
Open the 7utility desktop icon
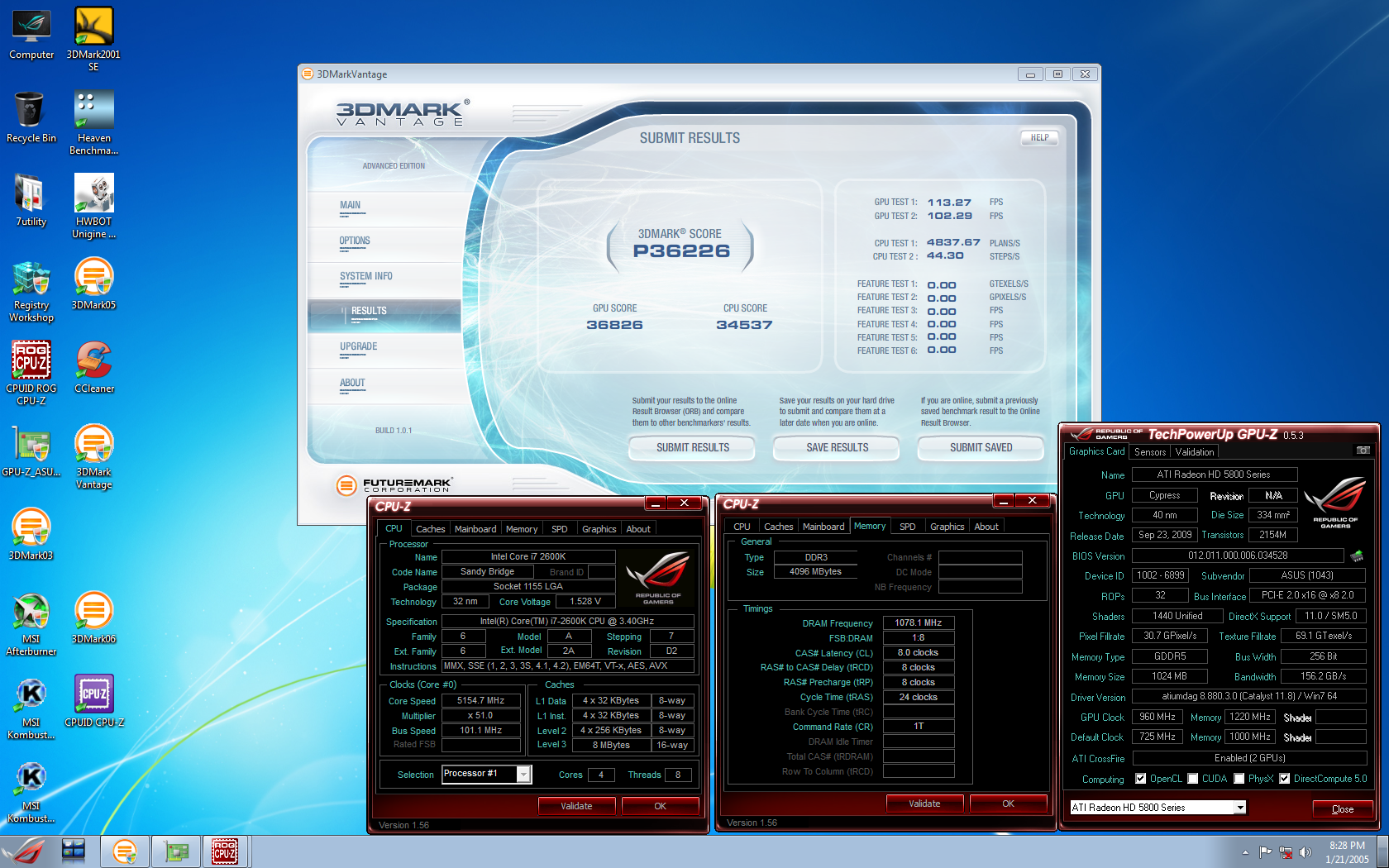coord(31,201)
